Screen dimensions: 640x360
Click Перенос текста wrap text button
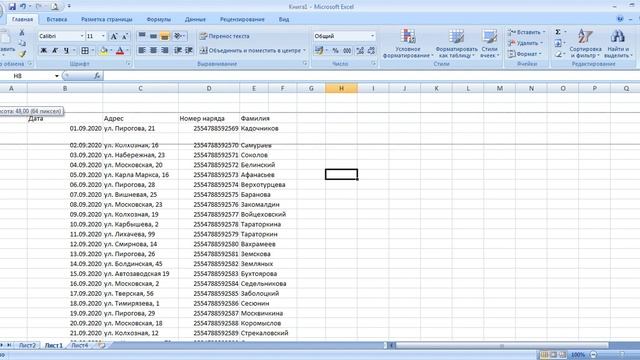click(224, 36)
